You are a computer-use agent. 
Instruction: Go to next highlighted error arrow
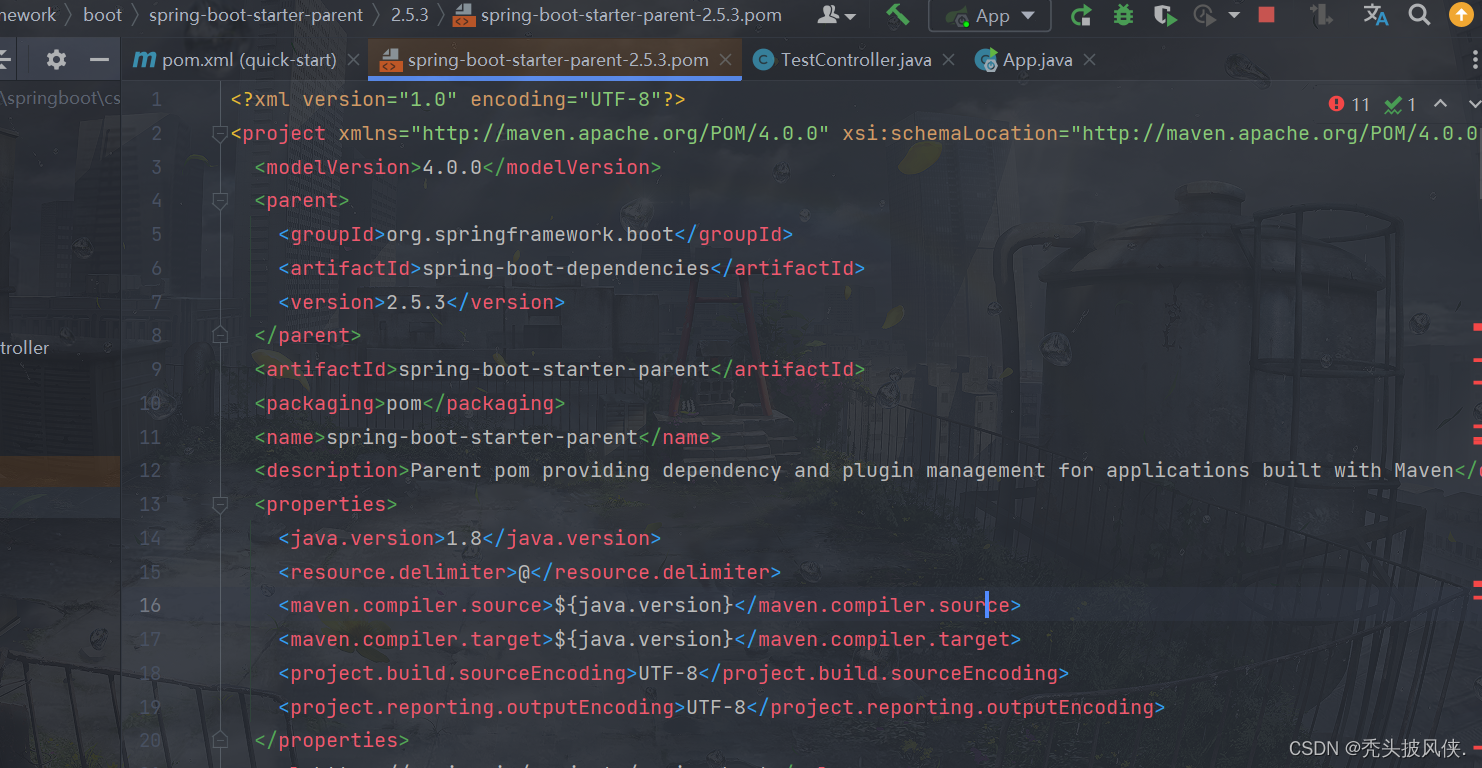(1474, 104)
